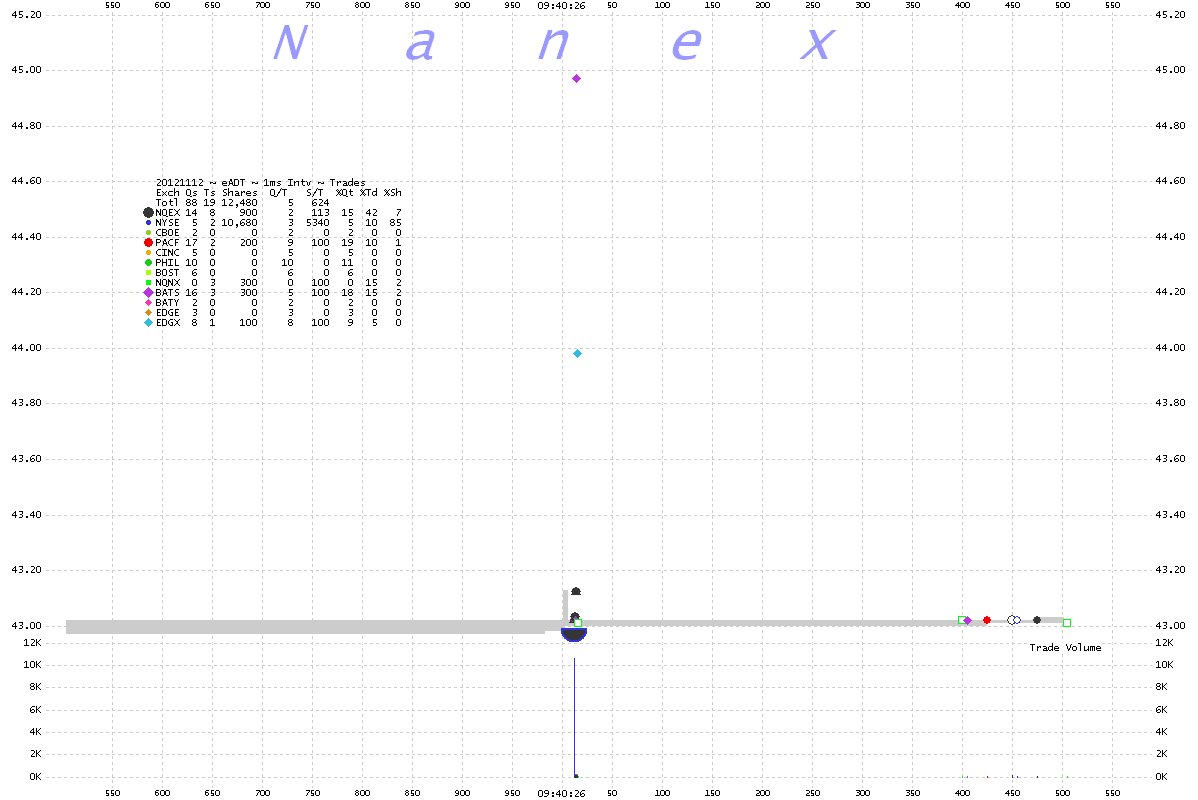Viewport: 1198px width, 800px height.
Task: Click the 'Totl' row label
Action: (x=167, y=202)
